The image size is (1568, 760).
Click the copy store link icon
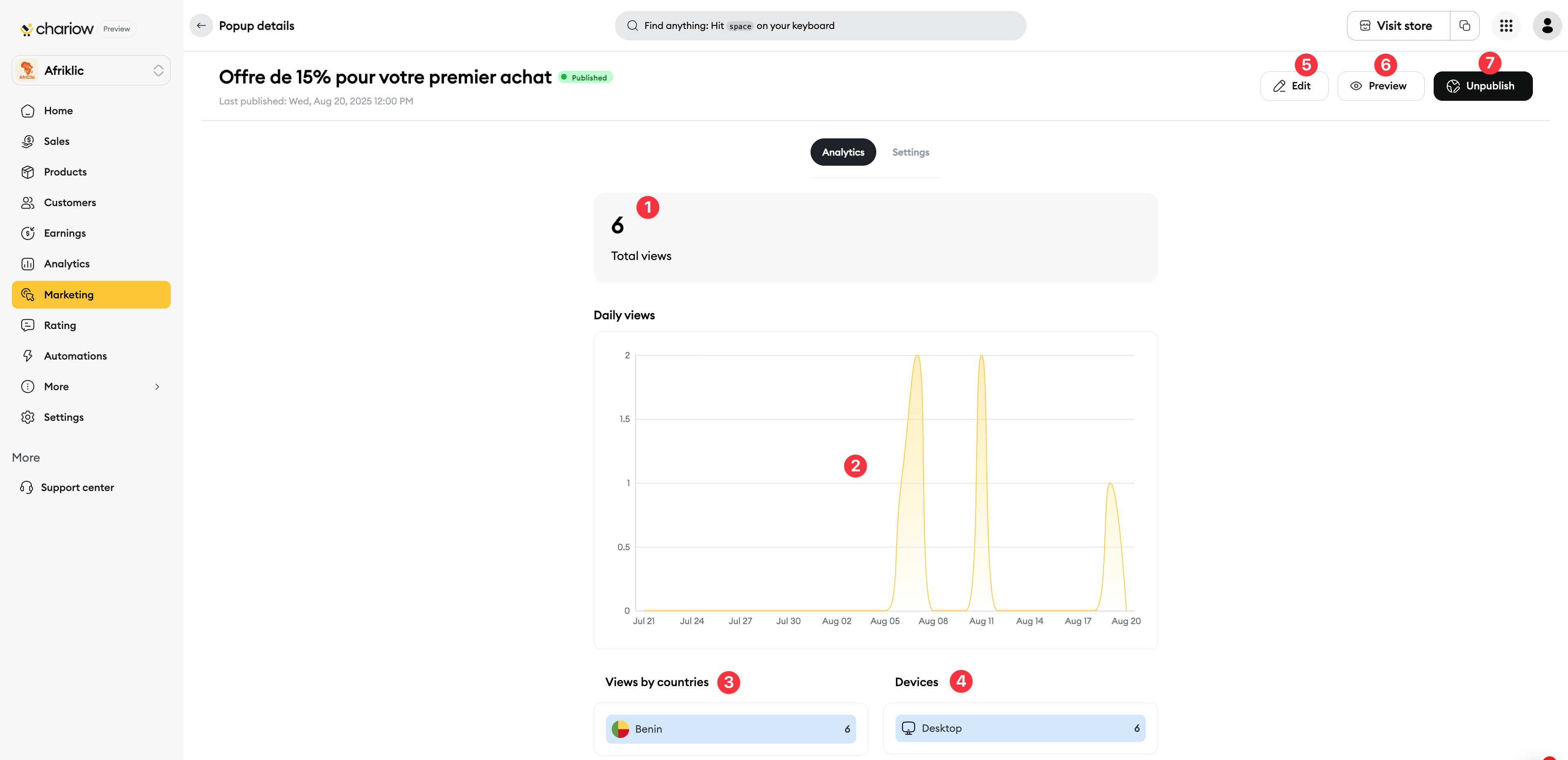(1465, 26)
